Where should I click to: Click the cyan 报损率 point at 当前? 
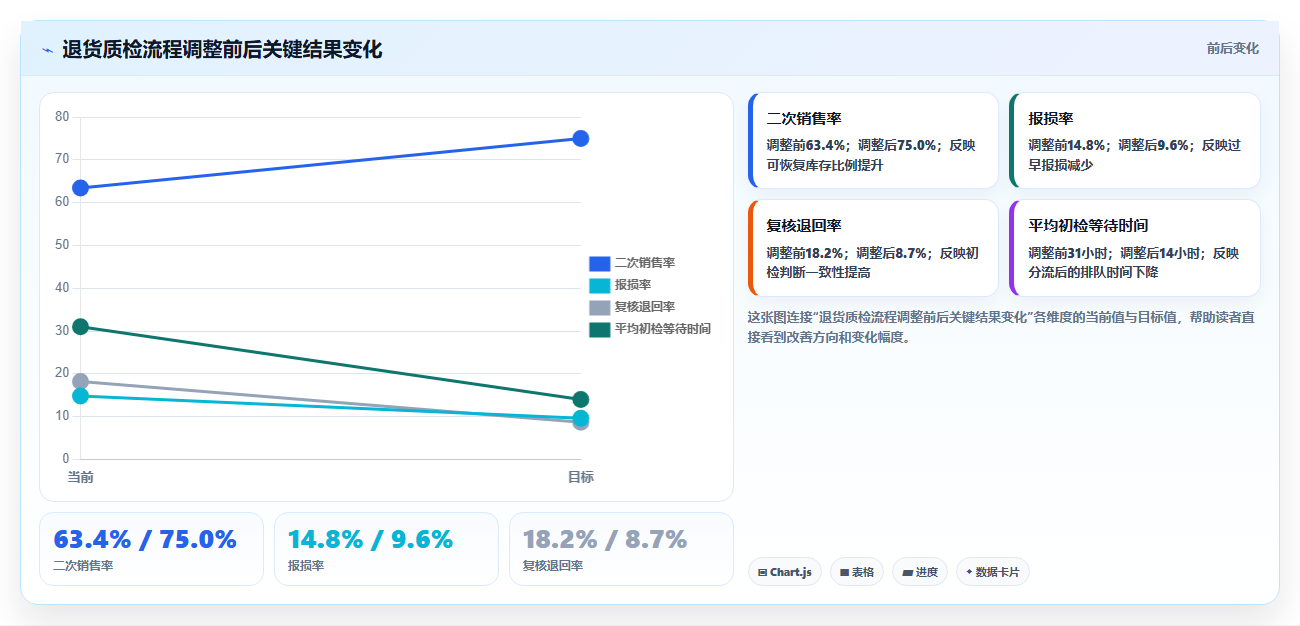point(81,396)
